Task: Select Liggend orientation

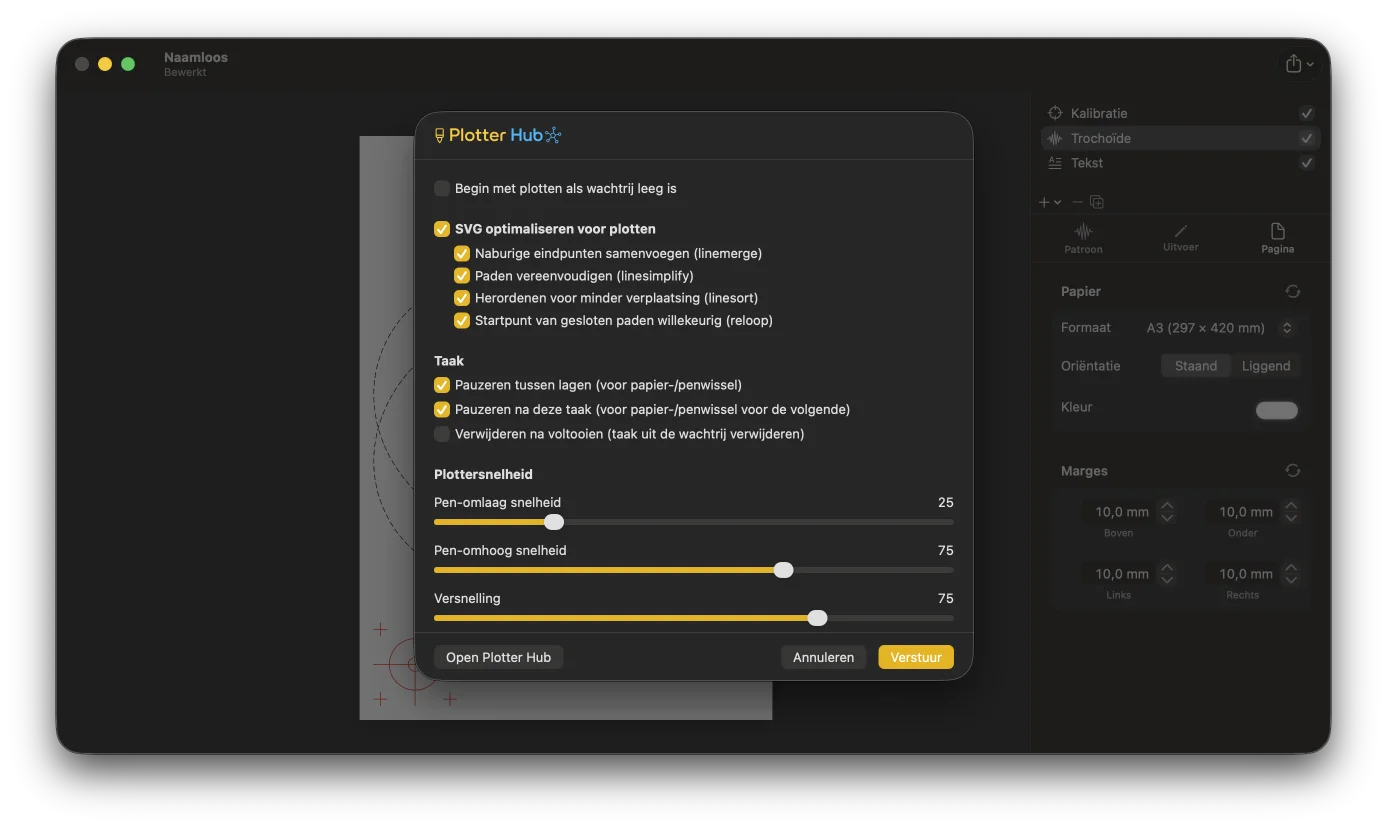Action: point(1266,366)
